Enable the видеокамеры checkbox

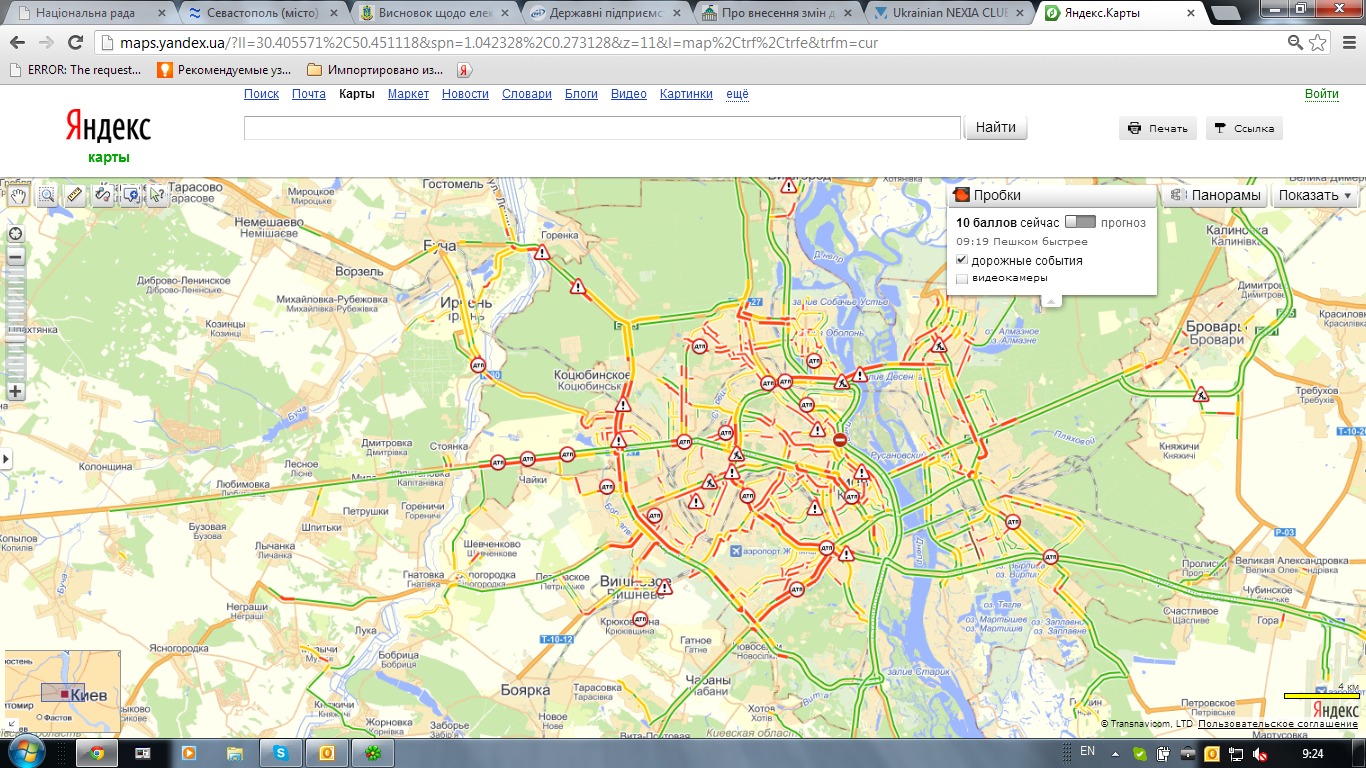pos(962,279)
